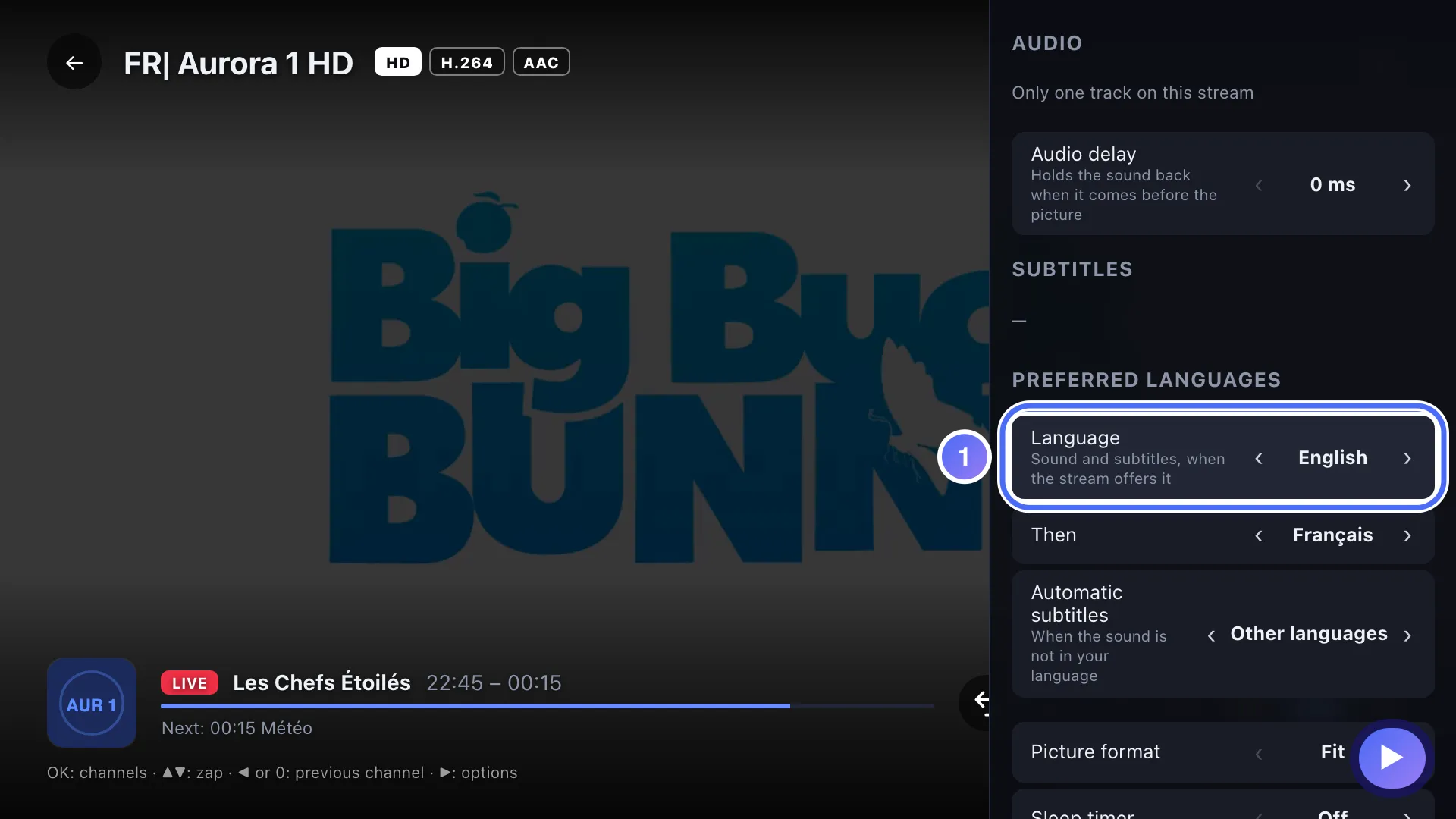
Task: Click the AAC audio badge
Action: (541, 62)
